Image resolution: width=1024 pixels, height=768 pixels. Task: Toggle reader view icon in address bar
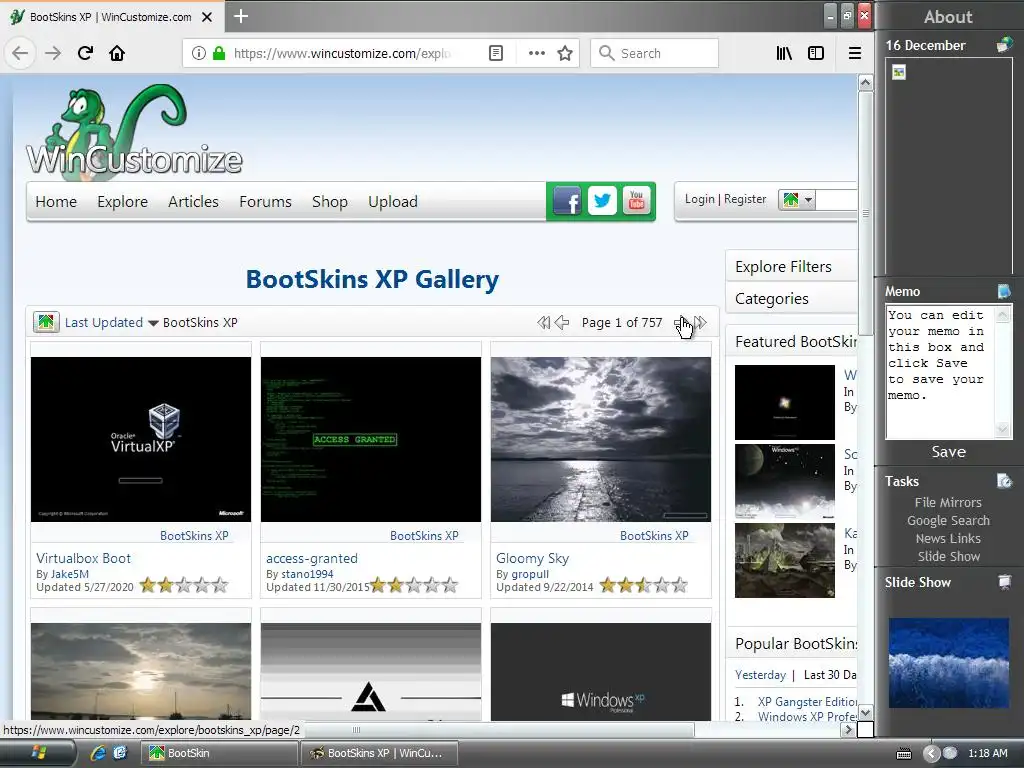496,53
